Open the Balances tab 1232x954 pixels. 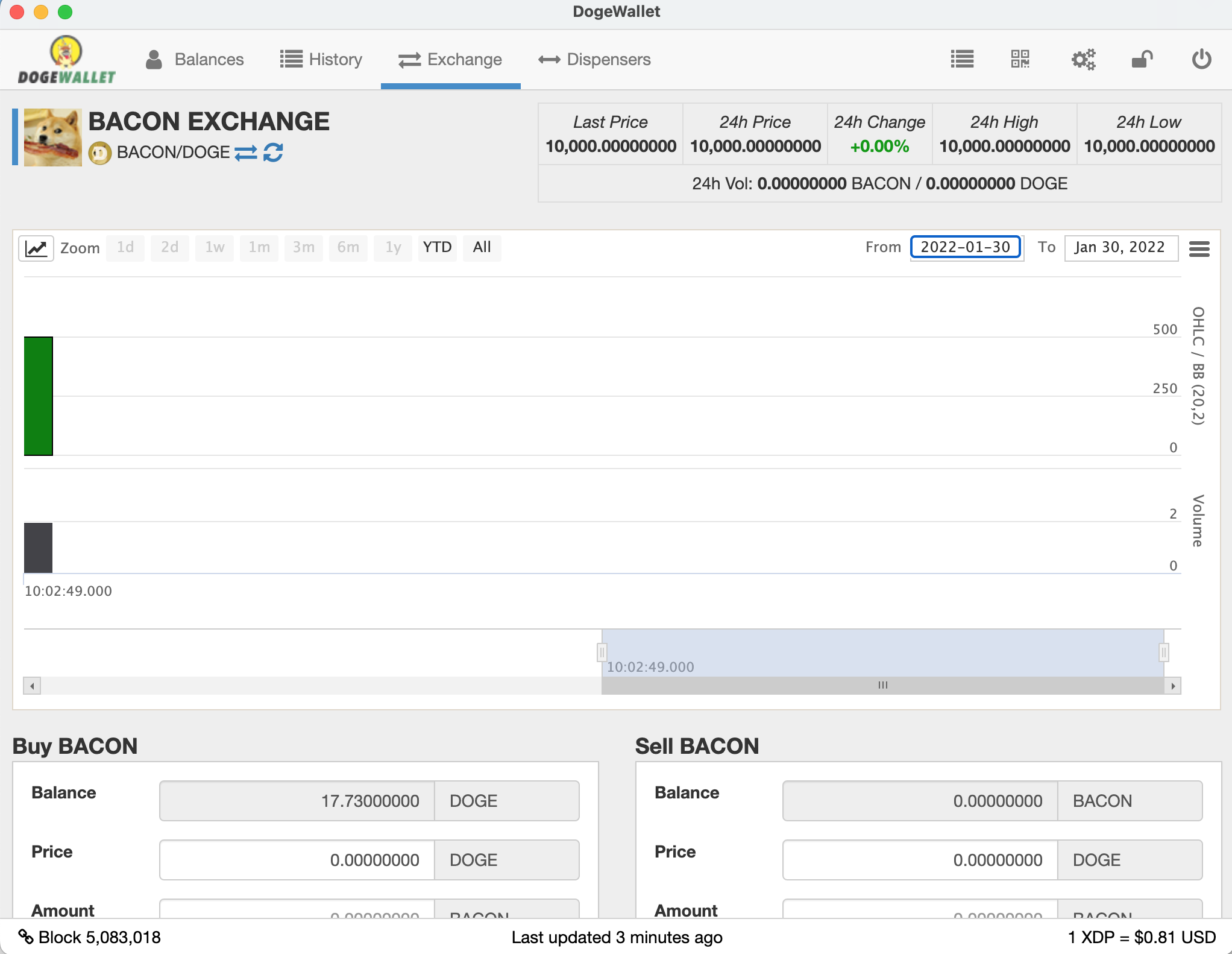pyautogui.click(x=195, y=60)
